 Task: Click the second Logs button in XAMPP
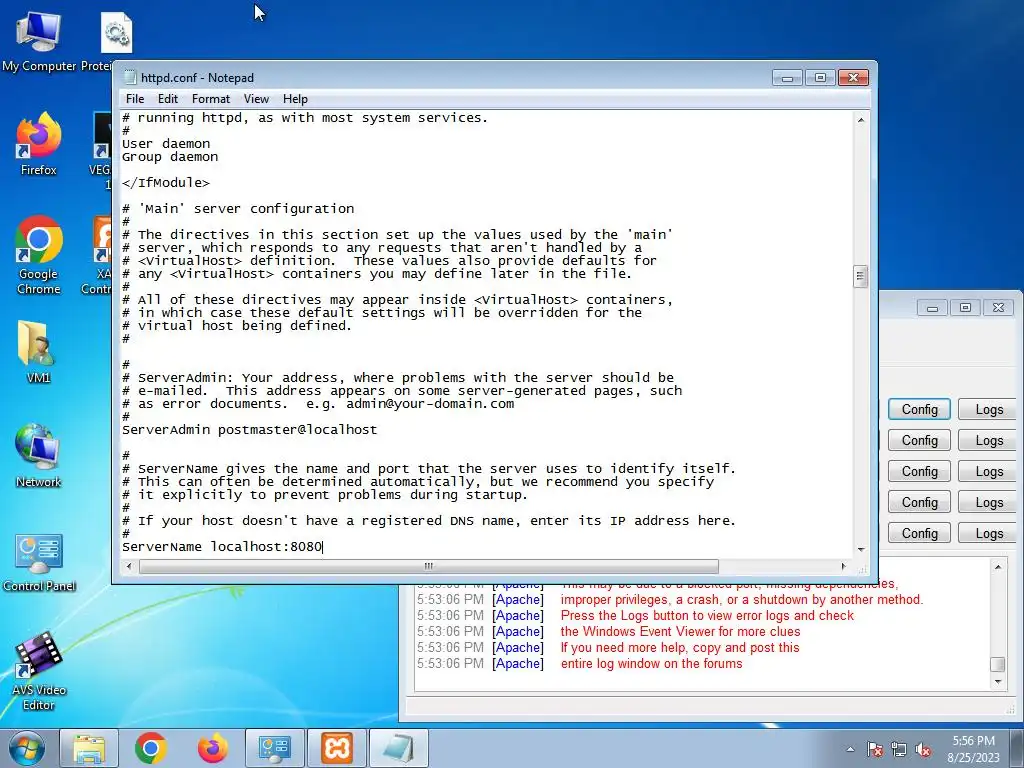989,440
